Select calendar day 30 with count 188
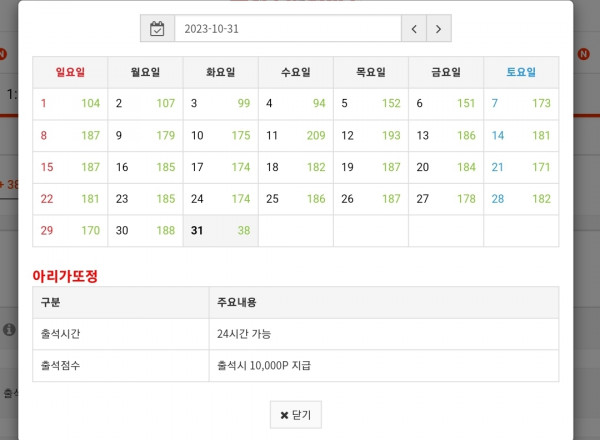 tap(145, 231)
